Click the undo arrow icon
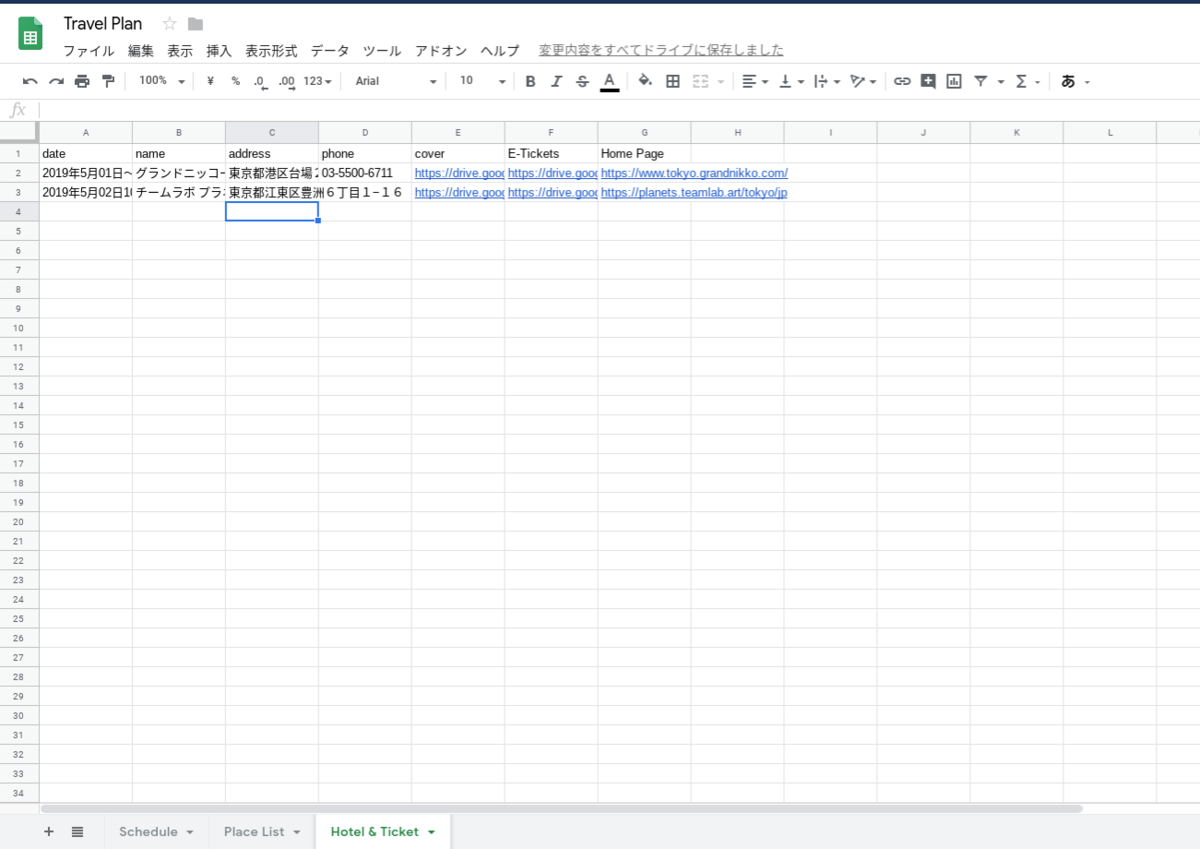This screenshot has width=1200, height=849. coord(30,81)
